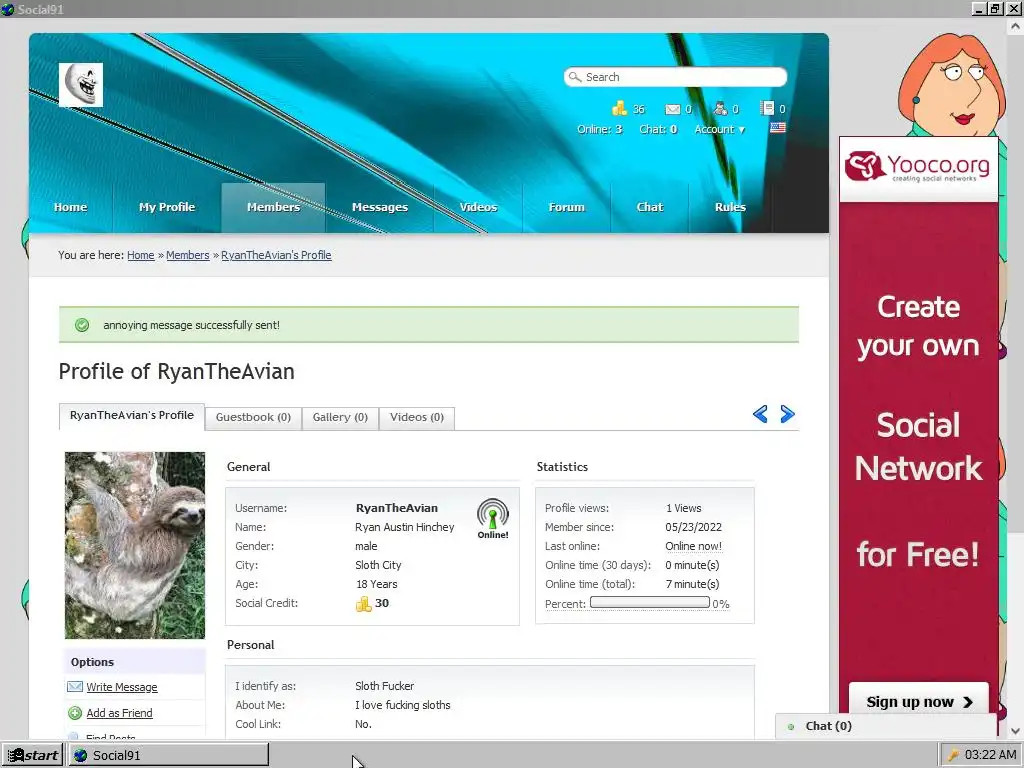Viewport: 1024px width, 768px height.
Task: Click the Social91 taskbar button
Action: point(168,756)
